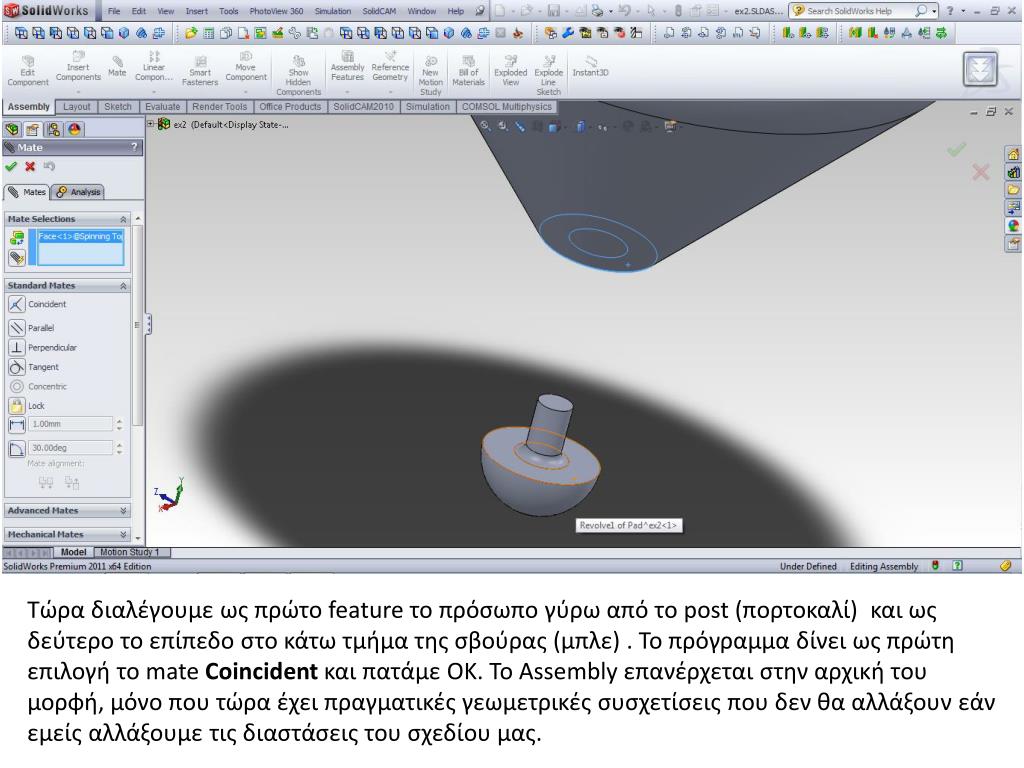
Task: Choose Perpendicular mate type
Action: 16,347
